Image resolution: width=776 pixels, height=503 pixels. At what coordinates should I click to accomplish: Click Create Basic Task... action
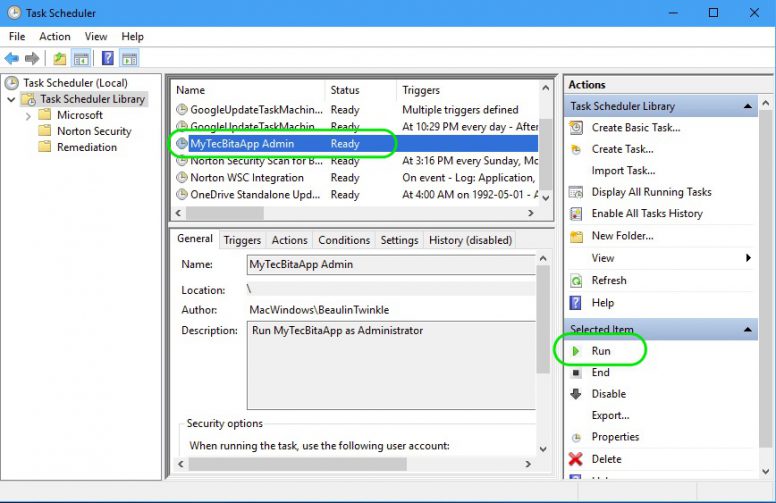point(636,128)
